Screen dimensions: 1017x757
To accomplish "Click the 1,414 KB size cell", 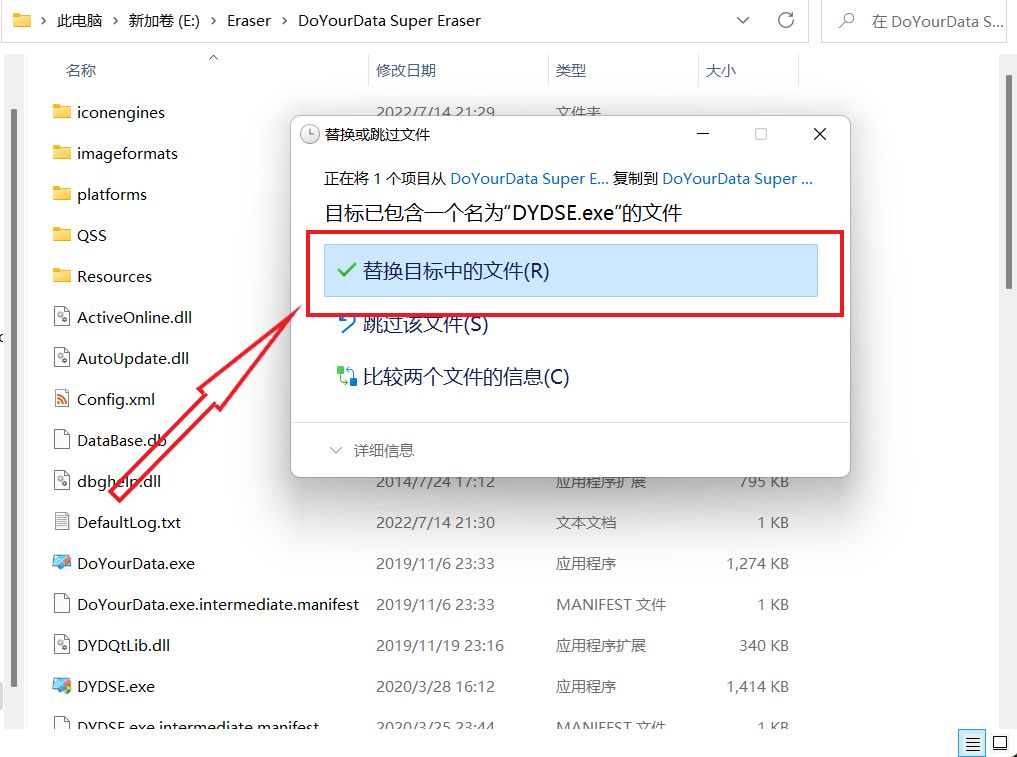I will 758,686.
